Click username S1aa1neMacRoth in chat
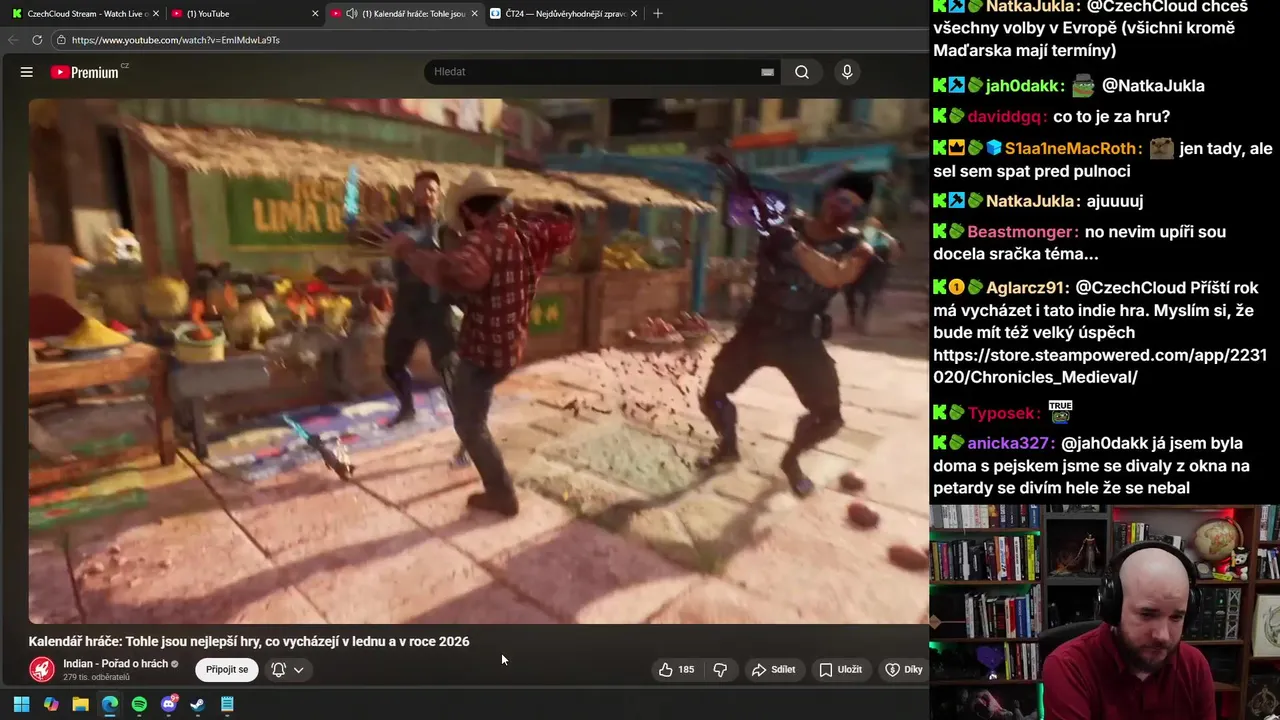 1072,148
